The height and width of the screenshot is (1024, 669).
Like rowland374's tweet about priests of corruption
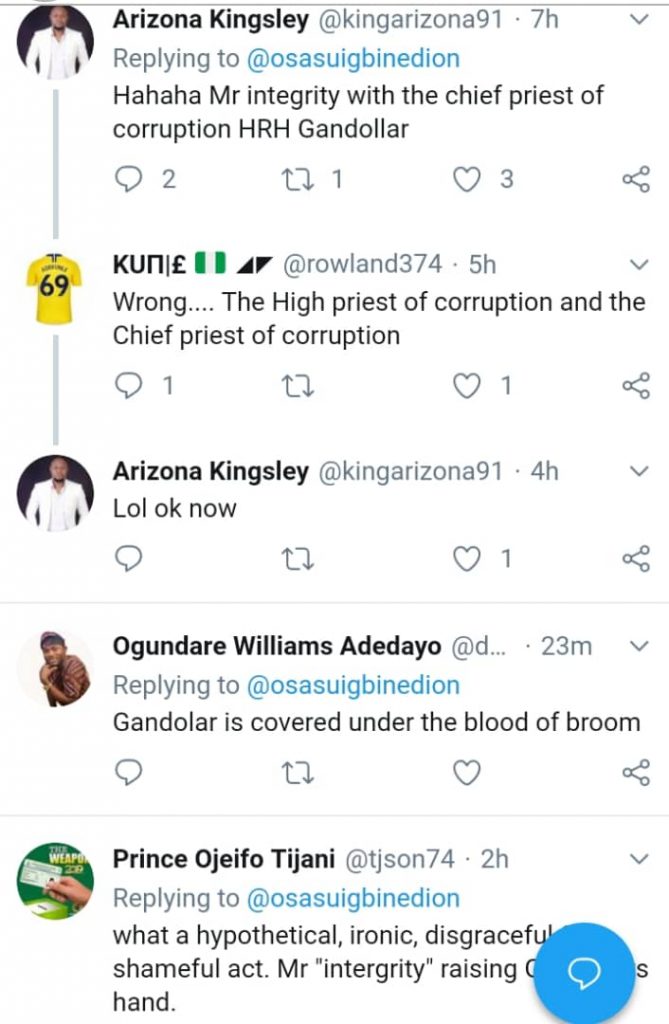click(467, 385)
